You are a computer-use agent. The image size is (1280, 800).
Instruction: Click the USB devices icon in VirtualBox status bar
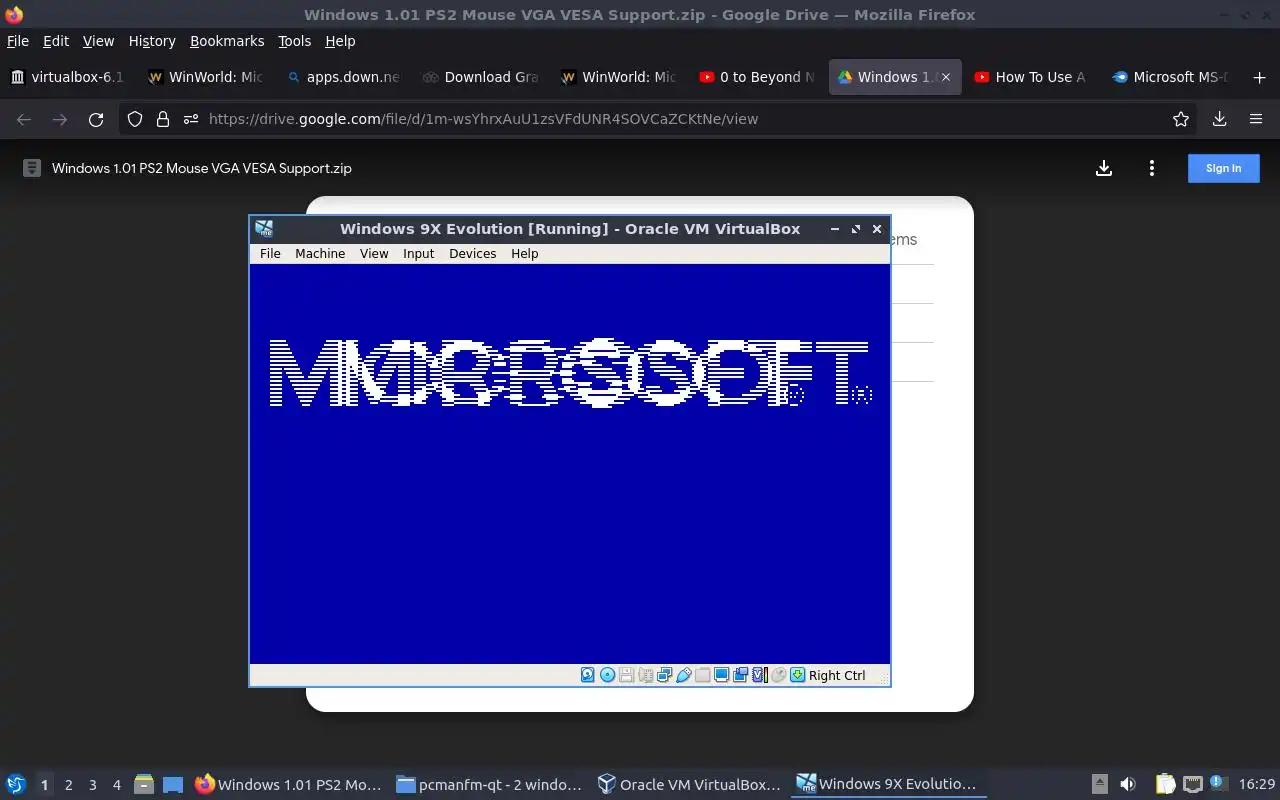coord(683,675)
